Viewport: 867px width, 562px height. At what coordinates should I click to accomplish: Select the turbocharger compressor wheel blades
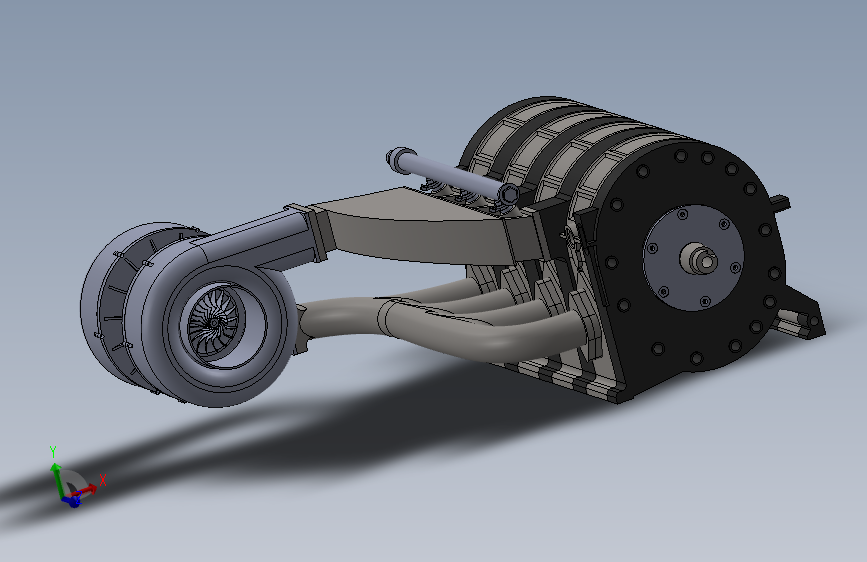(x=213, y=323)
